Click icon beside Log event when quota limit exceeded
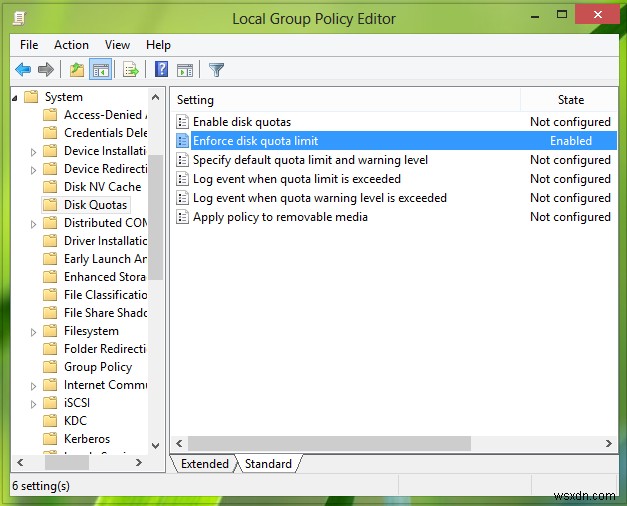Image resolution: width=627 pixels, height=506 pixels. [x=182, y=179]
